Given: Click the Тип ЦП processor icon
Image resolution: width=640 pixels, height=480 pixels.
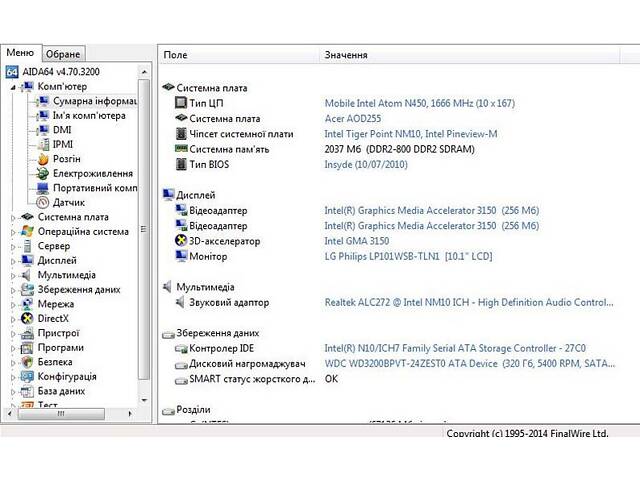Looking at the screenshot, I should pos(181,103).
